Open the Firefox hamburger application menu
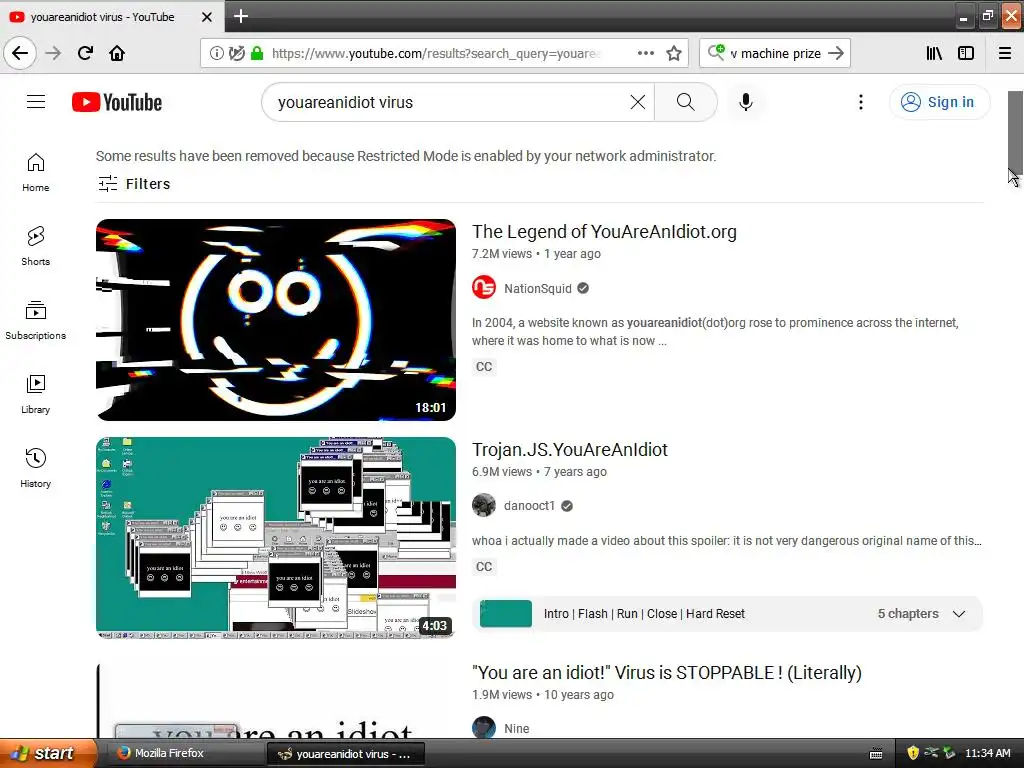The height and width of the screenshot is (768, 1024). coord(1004,53)
